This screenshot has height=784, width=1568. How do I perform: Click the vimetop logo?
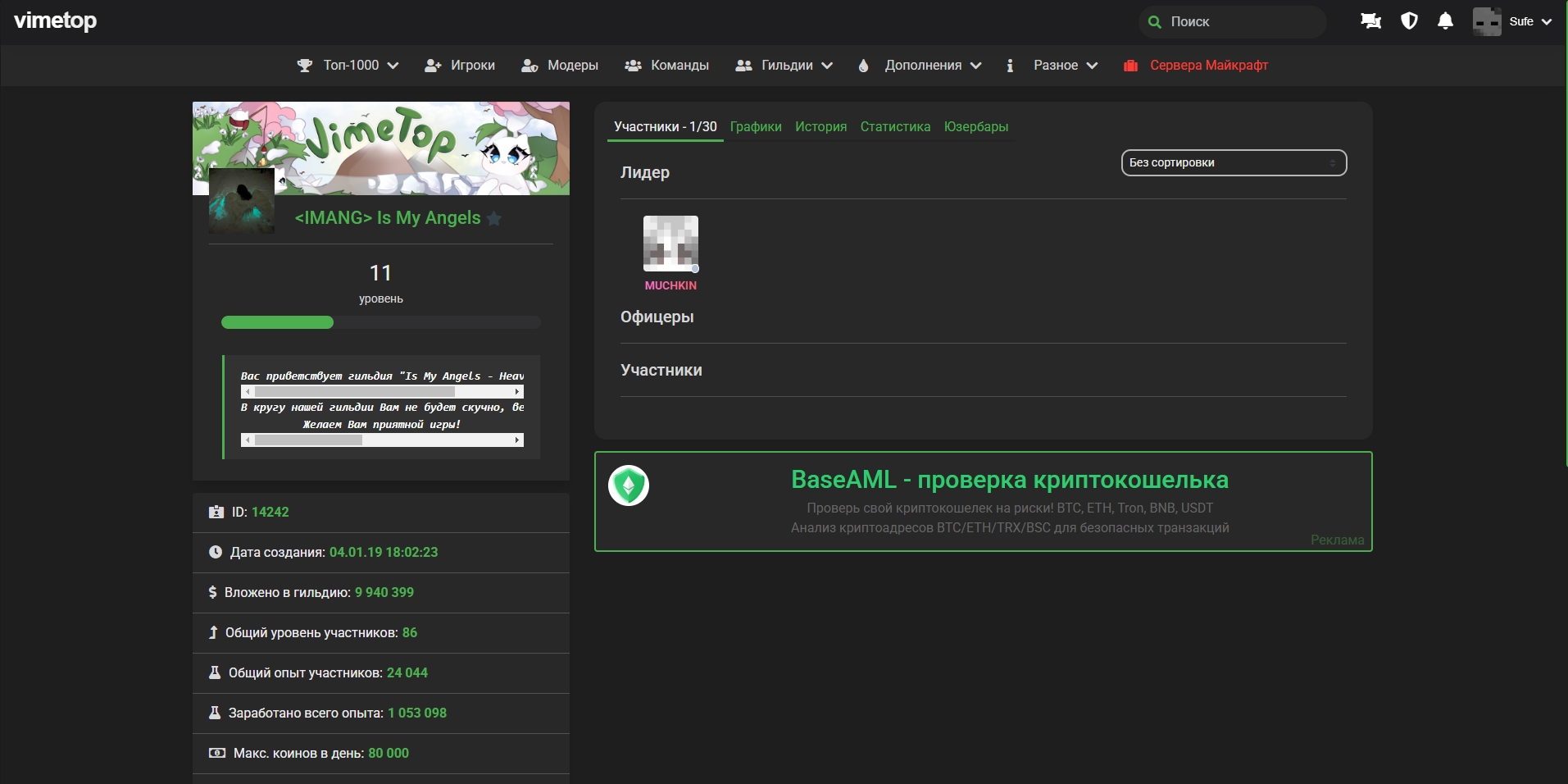coord(56,21)
